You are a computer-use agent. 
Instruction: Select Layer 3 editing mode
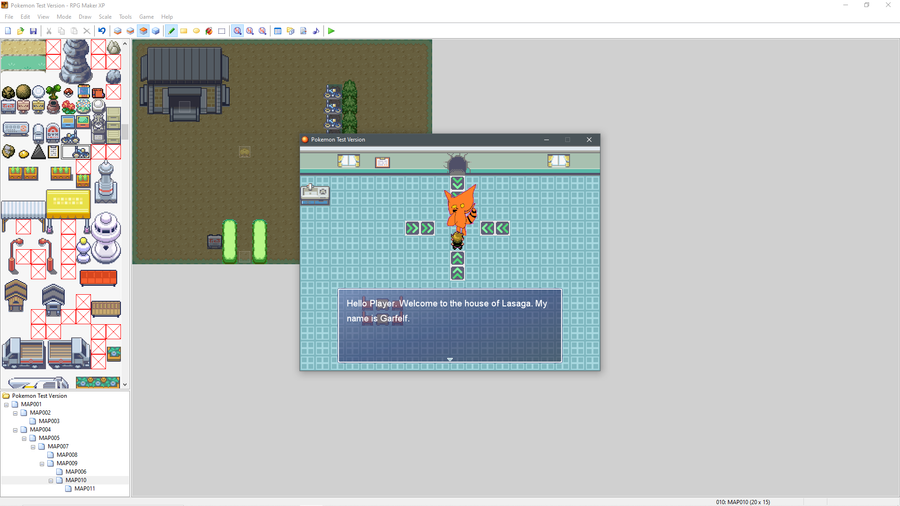pyautogui.click(x=143, y=31)
